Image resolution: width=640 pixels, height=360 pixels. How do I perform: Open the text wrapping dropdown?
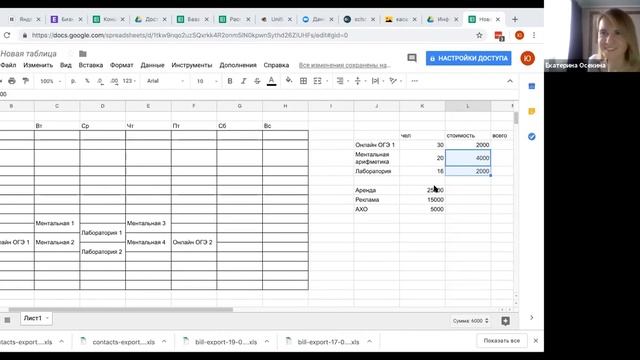coord(378,81)
